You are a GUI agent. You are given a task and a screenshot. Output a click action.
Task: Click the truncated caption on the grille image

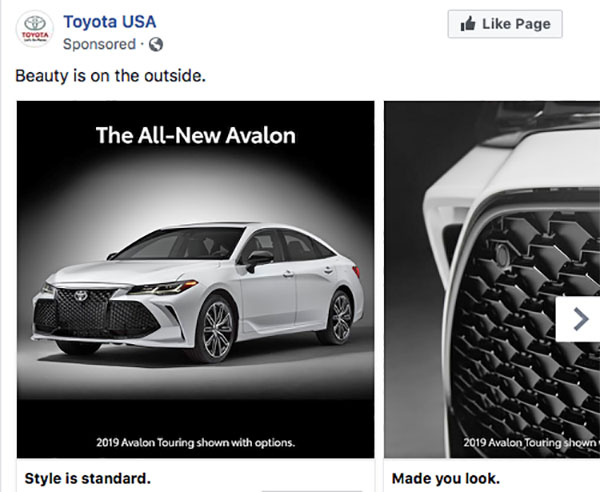pyautogui.click(x=532, y=443)
